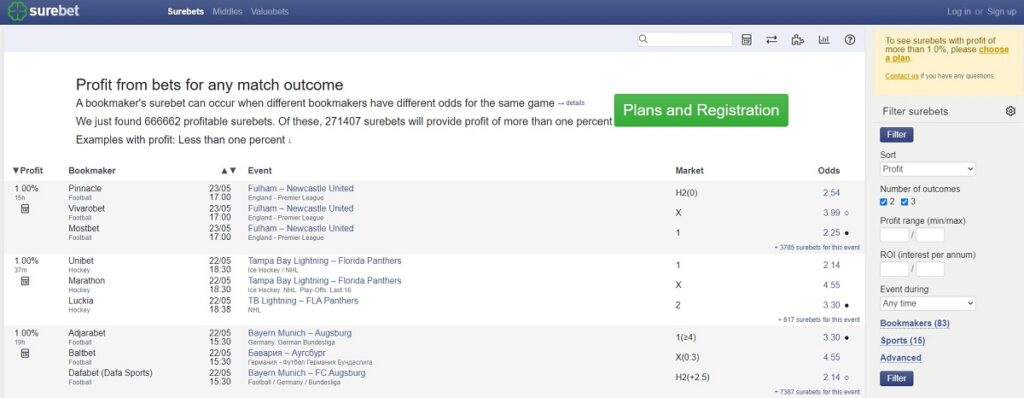
Task: Click Plans and Registration green button
Action: tap(701, 110)
